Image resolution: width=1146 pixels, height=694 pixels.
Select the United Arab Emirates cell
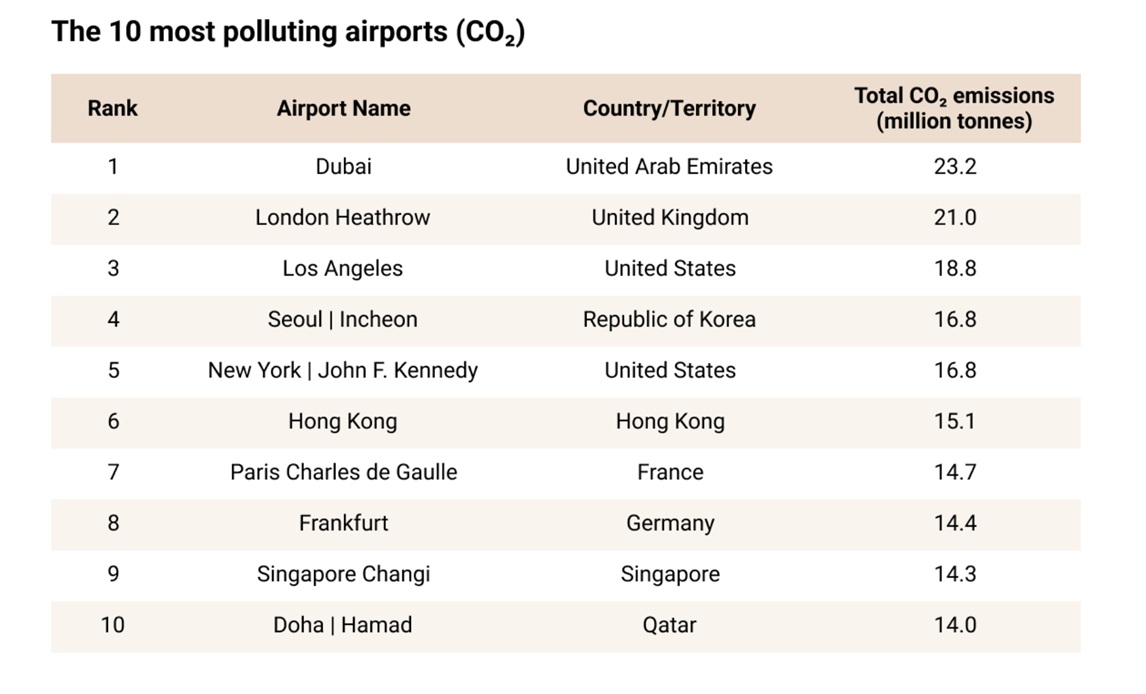pos(669,167)
